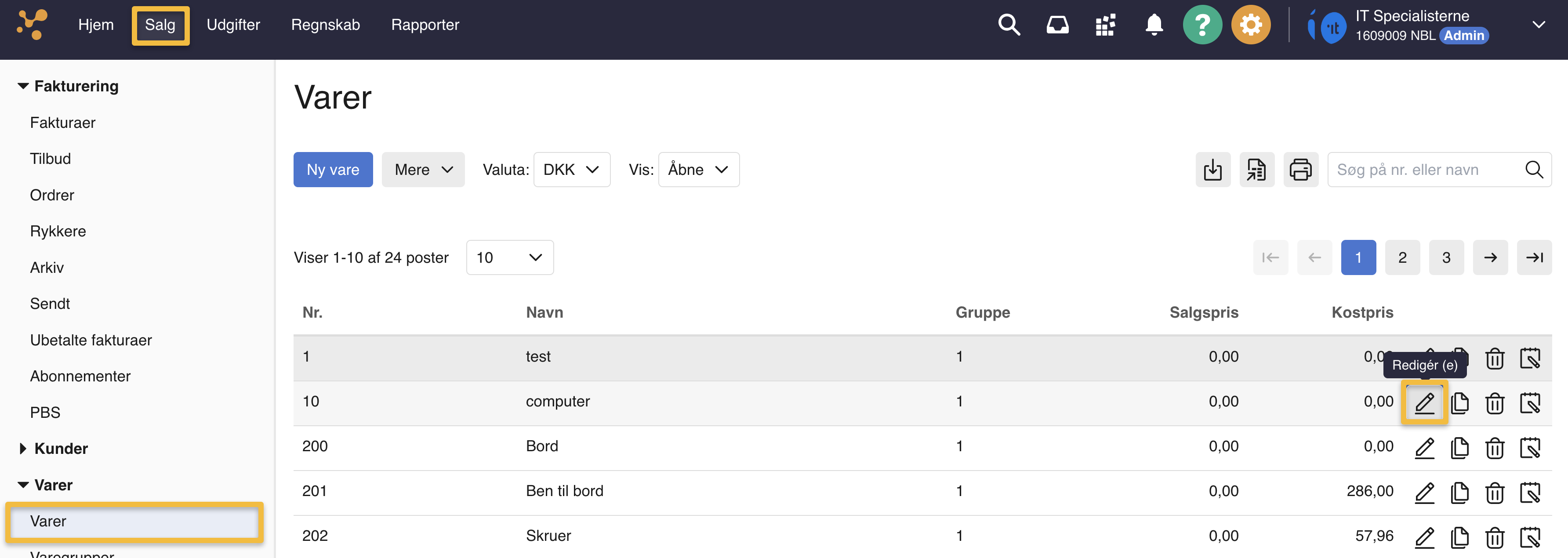Expand the Kunder sidebar section
The width and height of the screenshot is (1568, 558).
pos(60,449)
